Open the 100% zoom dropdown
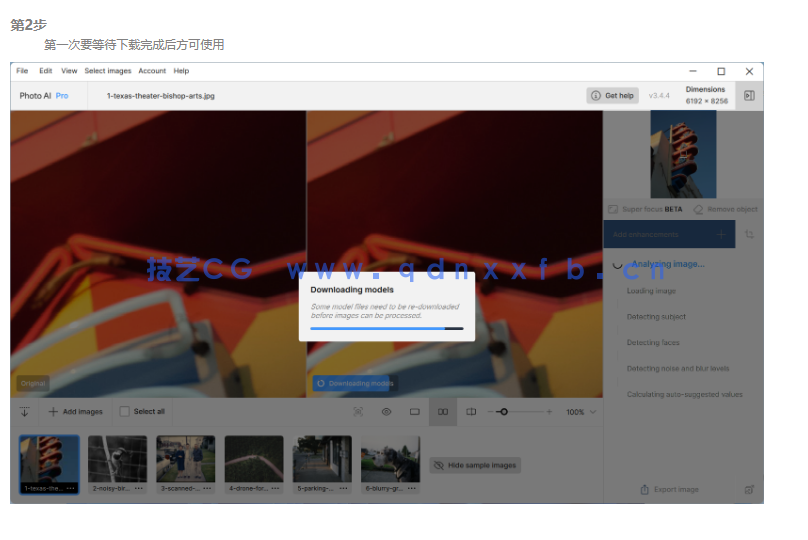This screenshot has height=540, width=808. pos(581,412)
